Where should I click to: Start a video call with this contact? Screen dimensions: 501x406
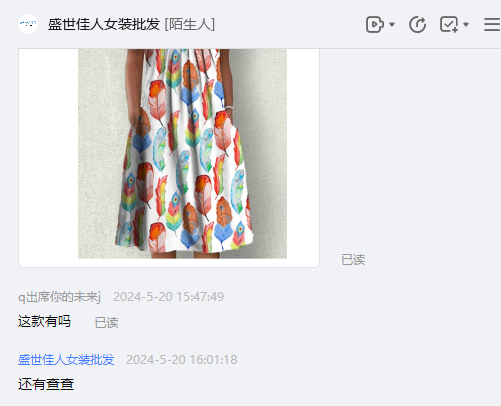(x=375, y=24)
